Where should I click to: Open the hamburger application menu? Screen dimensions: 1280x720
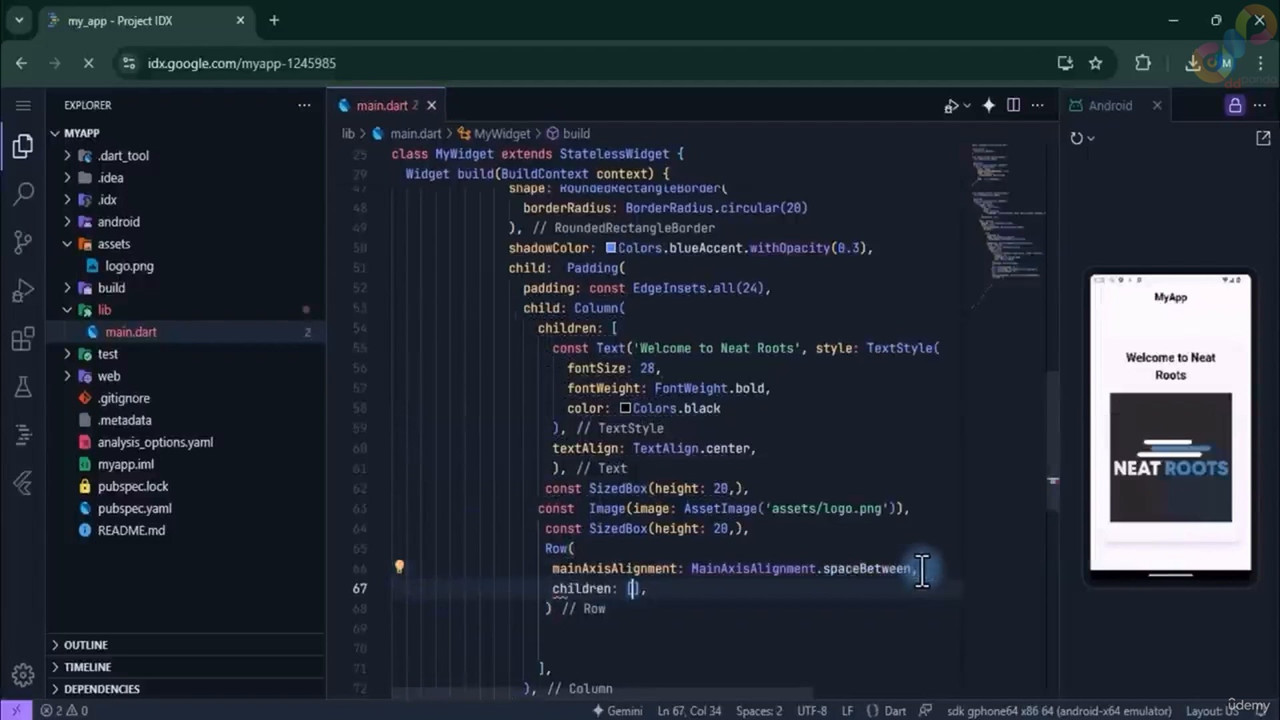[23, 105]
